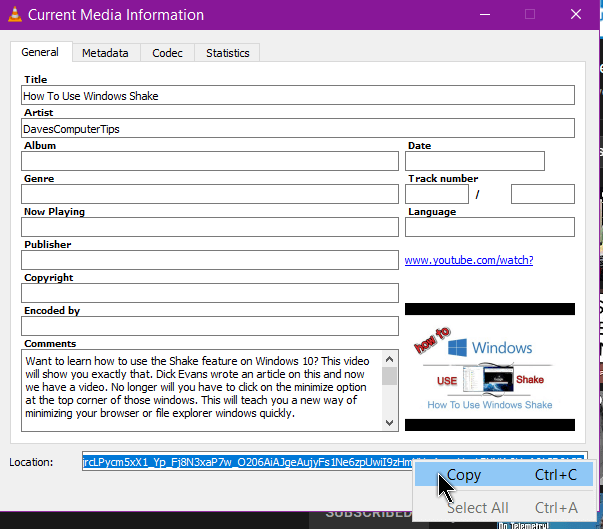603x529 pixels.
Task: Click the empty Language field
Action: (x=490, y=227)
